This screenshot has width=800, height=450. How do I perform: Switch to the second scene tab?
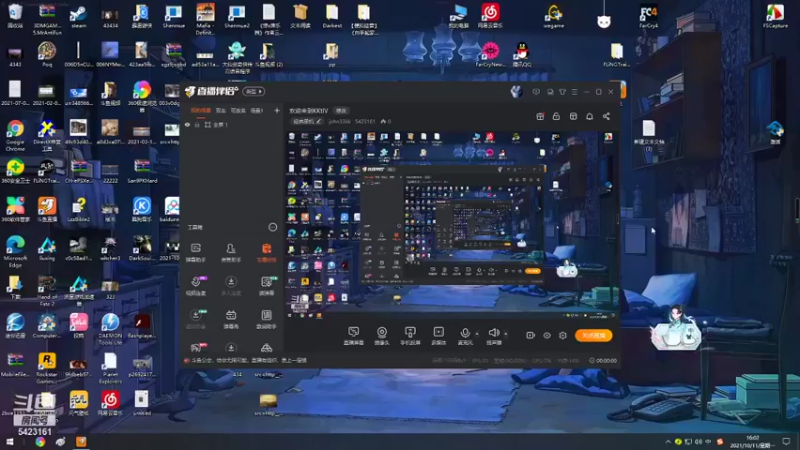(x=221, y=110)
